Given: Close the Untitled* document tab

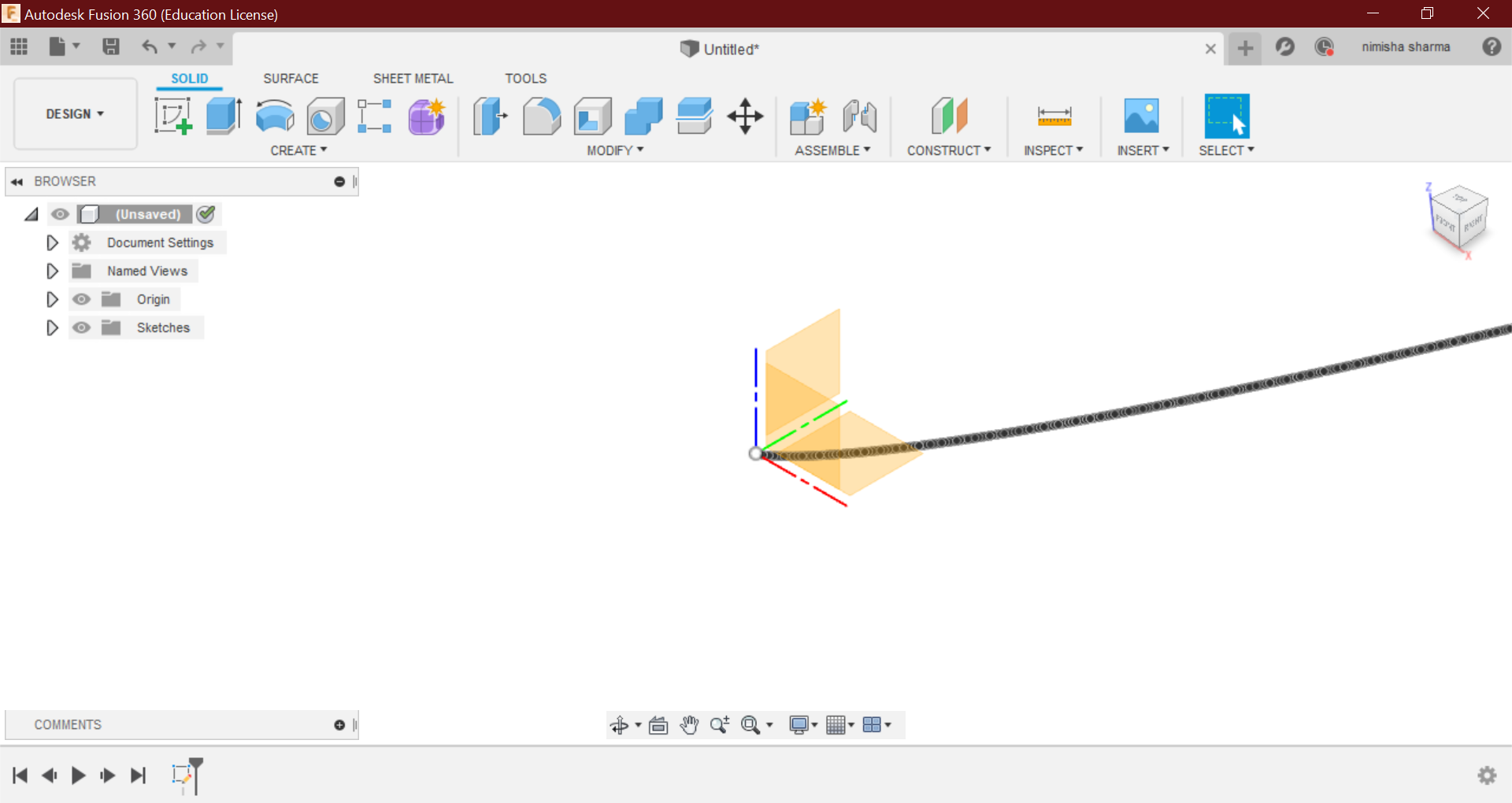Looking at the screenshot, I should click(1210, 49).
